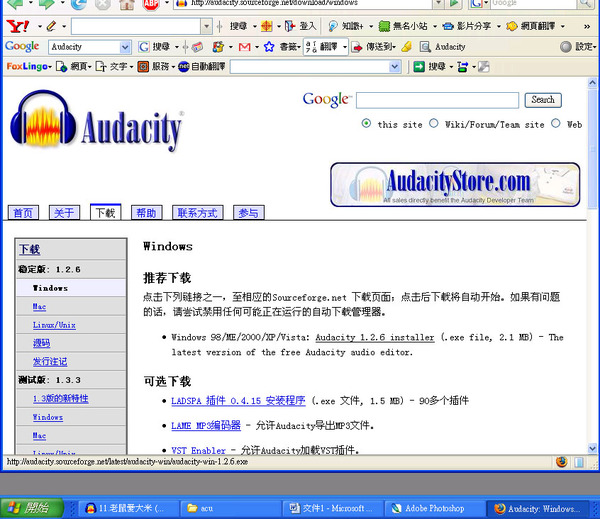
Task: Click 'LAME MP3编码器' link
Action: [x=206, y=426]
